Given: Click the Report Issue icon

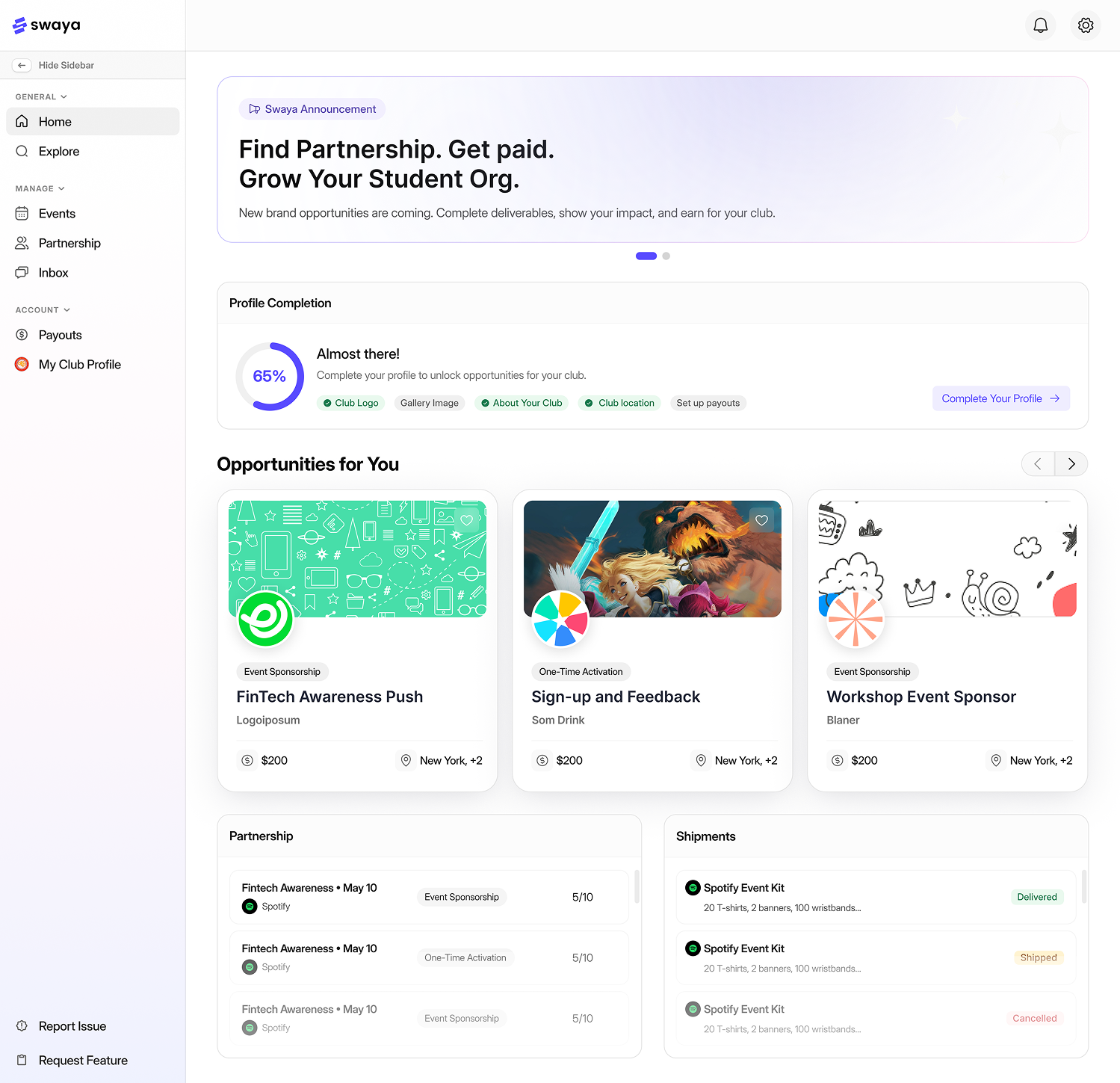Looking at the screenshot, I should [x=22, y=1025].
